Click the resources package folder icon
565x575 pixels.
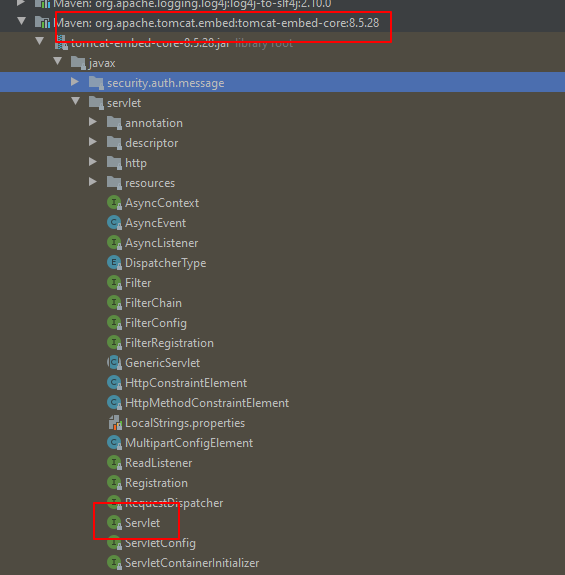(x=114, y=183)
